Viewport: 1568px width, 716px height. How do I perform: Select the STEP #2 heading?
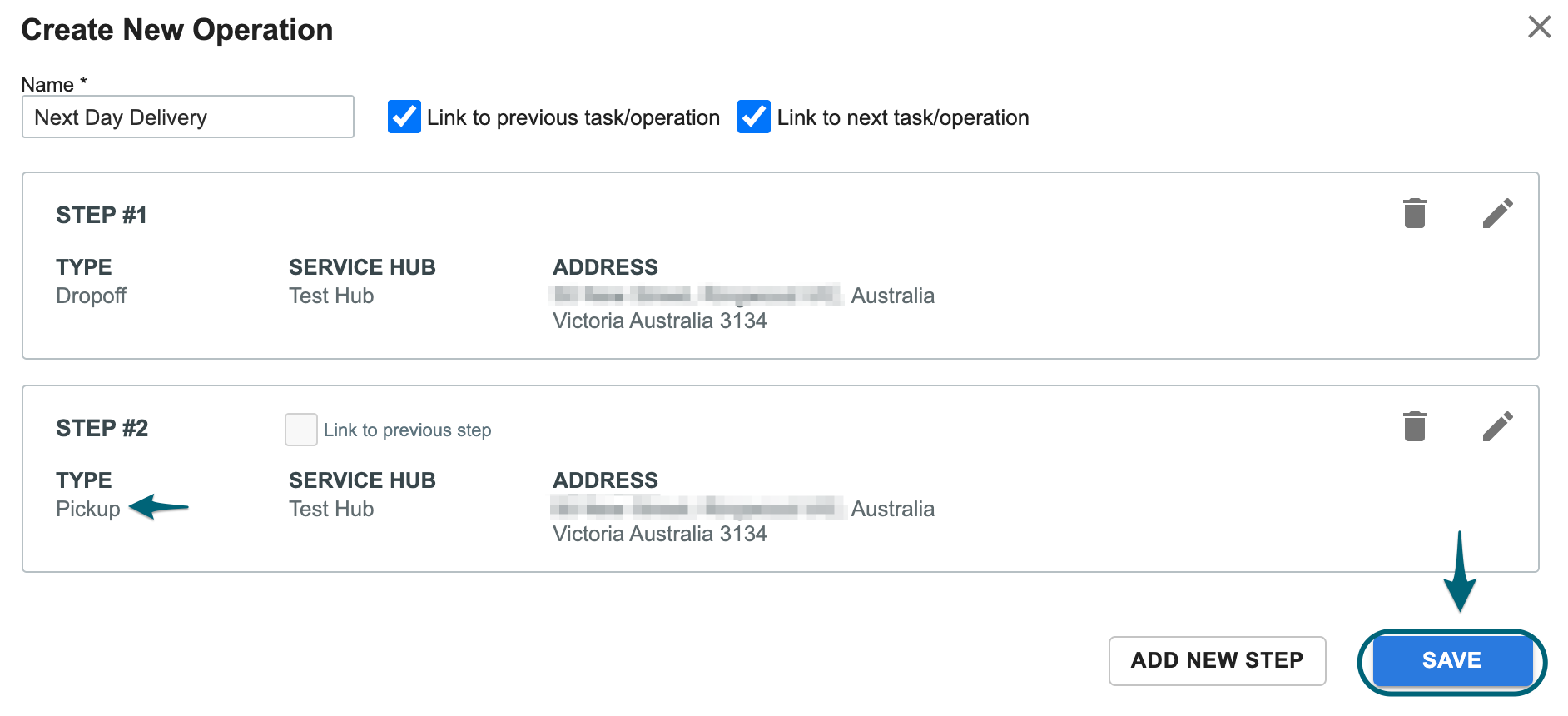tap(102, 428)
